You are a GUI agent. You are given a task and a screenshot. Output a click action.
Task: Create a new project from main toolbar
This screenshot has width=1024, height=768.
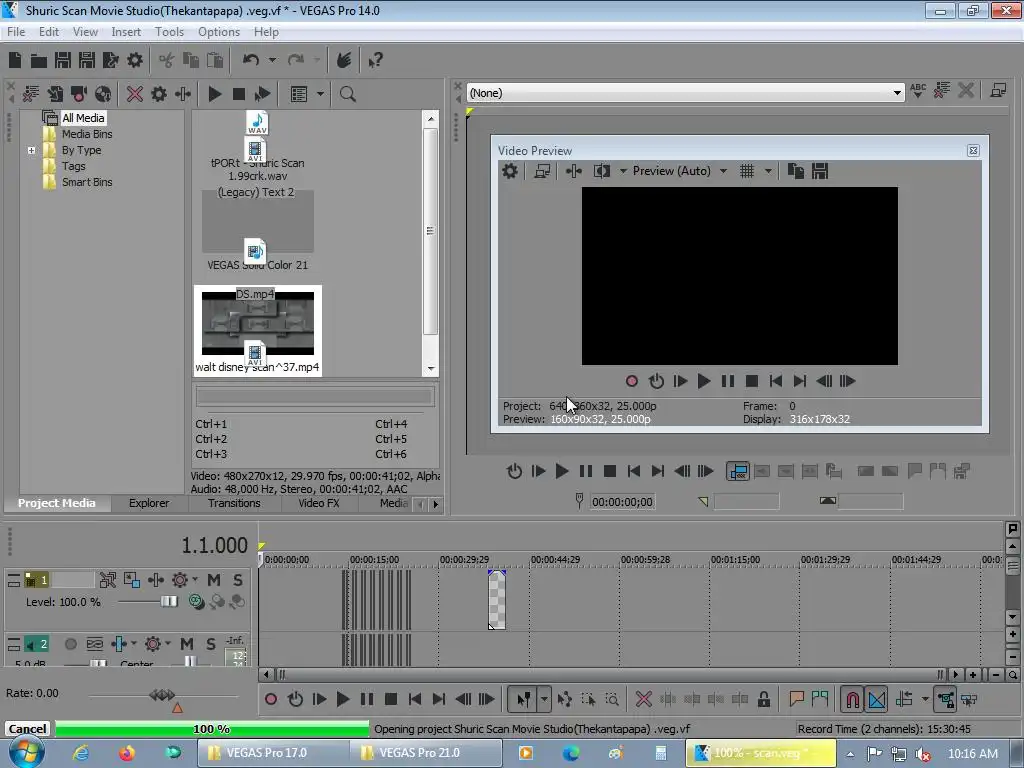[15, 60]
